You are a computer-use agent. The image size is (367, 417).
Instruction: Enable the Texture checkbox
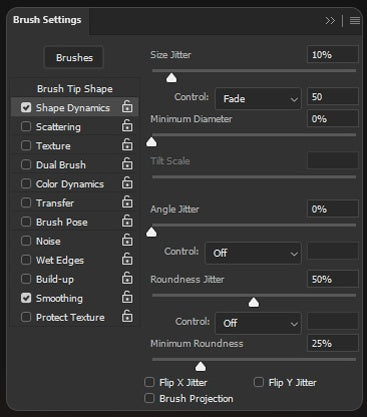coord(26,145)
